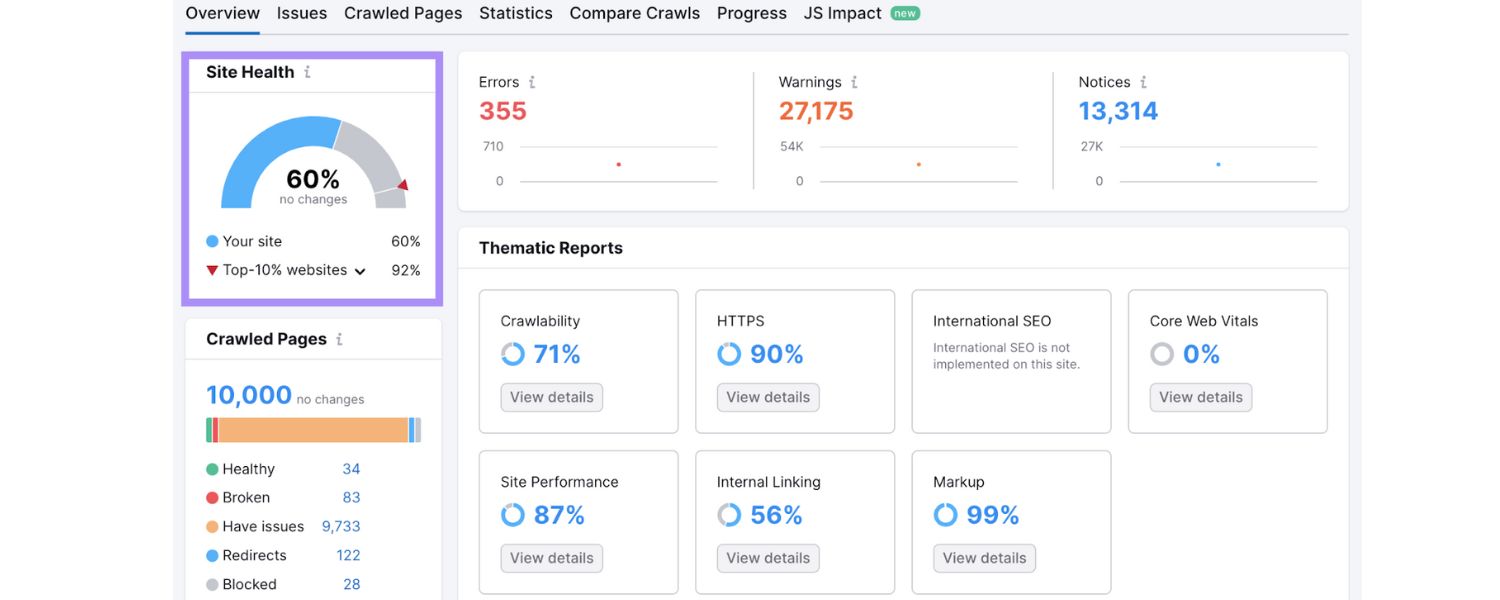Click the Notices info icon
This screenshot has width=1500, height=600.
(x=1142, y=82)
